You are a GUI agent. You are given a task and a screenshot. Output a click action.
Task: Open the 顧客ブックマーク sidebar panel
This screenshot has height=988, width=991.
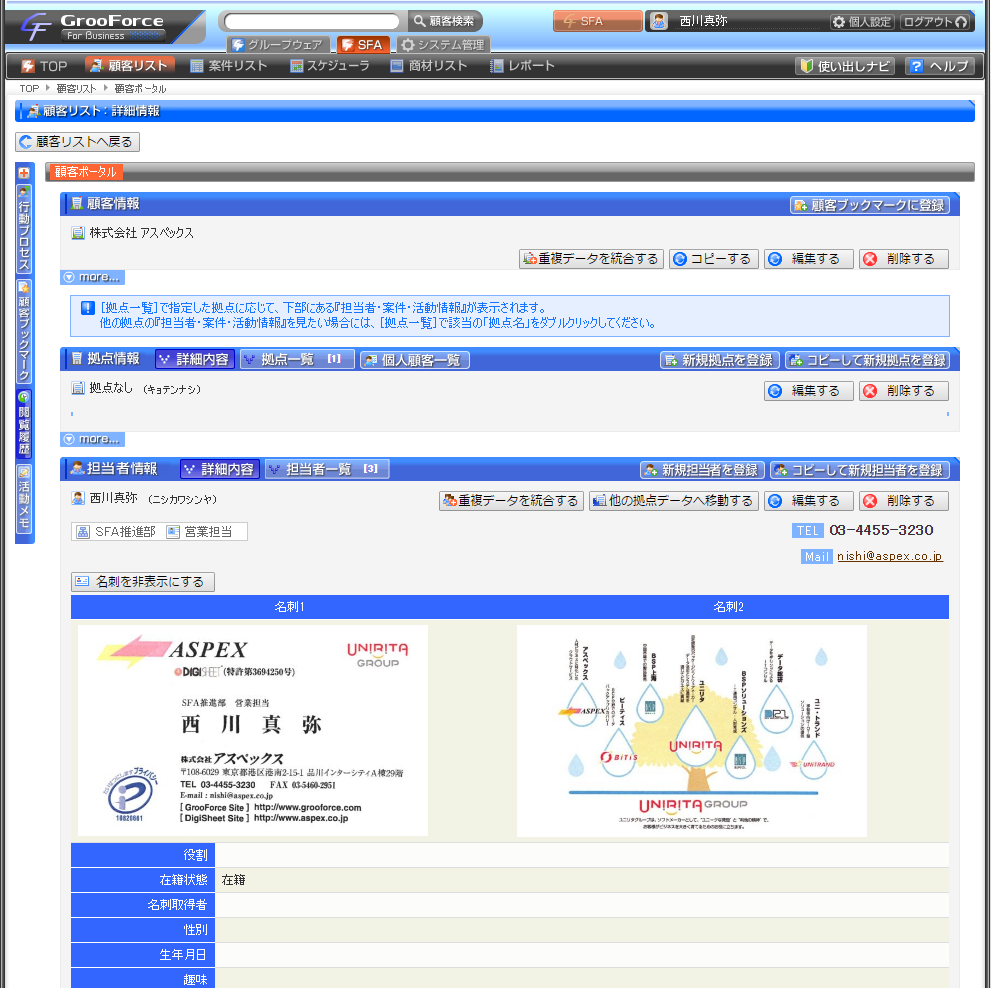pyautogui.click(x=24, y=331)
